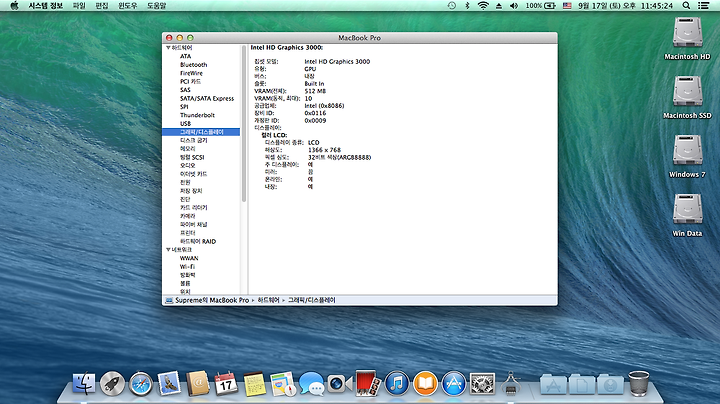This screenshot has height=404, width=720.
Task: Open Downloads folder stack in Dock
Action: point(610,385)
